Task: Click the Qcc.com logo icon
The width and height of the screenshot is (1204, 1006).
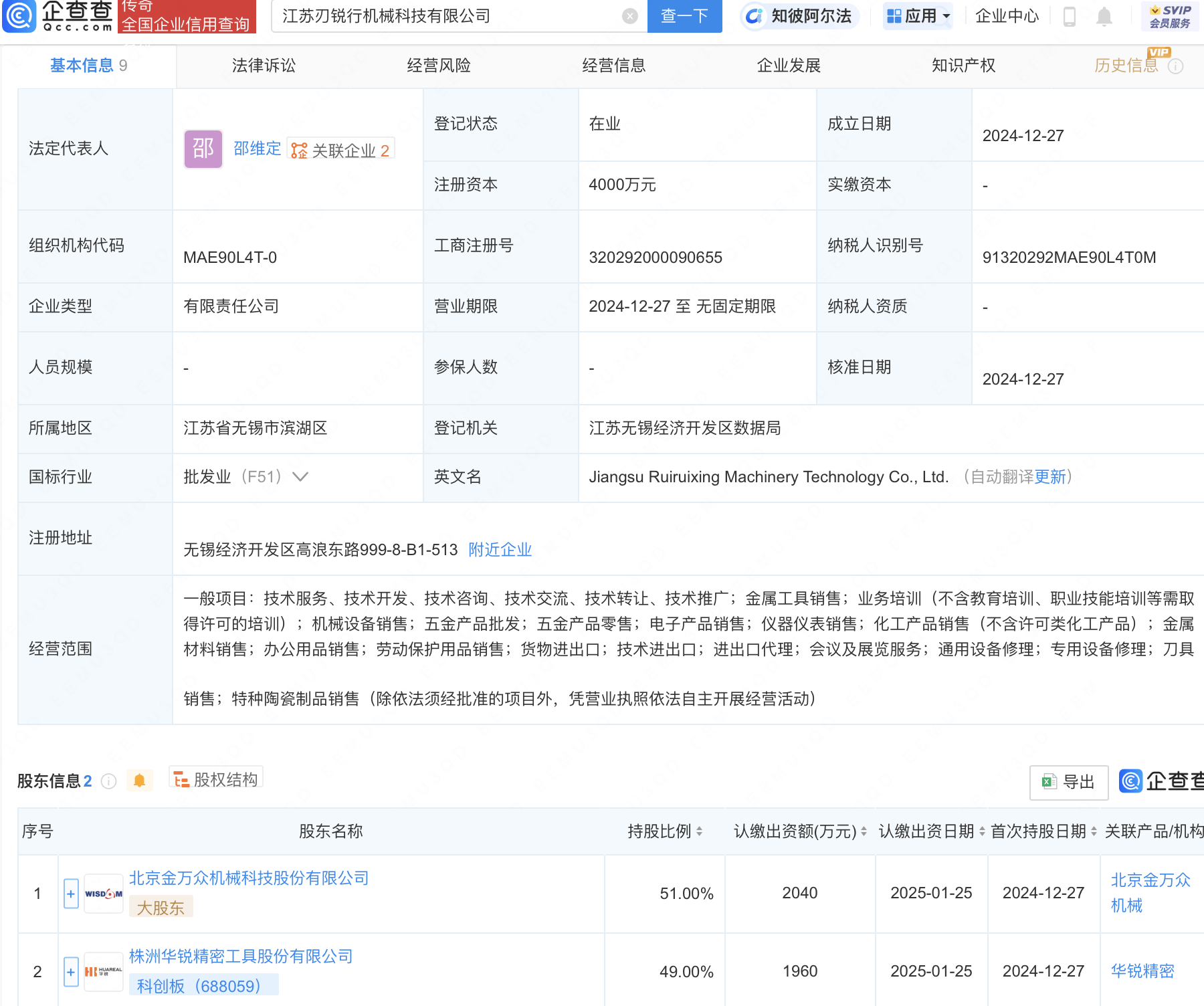Action: pyautogui.click(x=19, y=16)
